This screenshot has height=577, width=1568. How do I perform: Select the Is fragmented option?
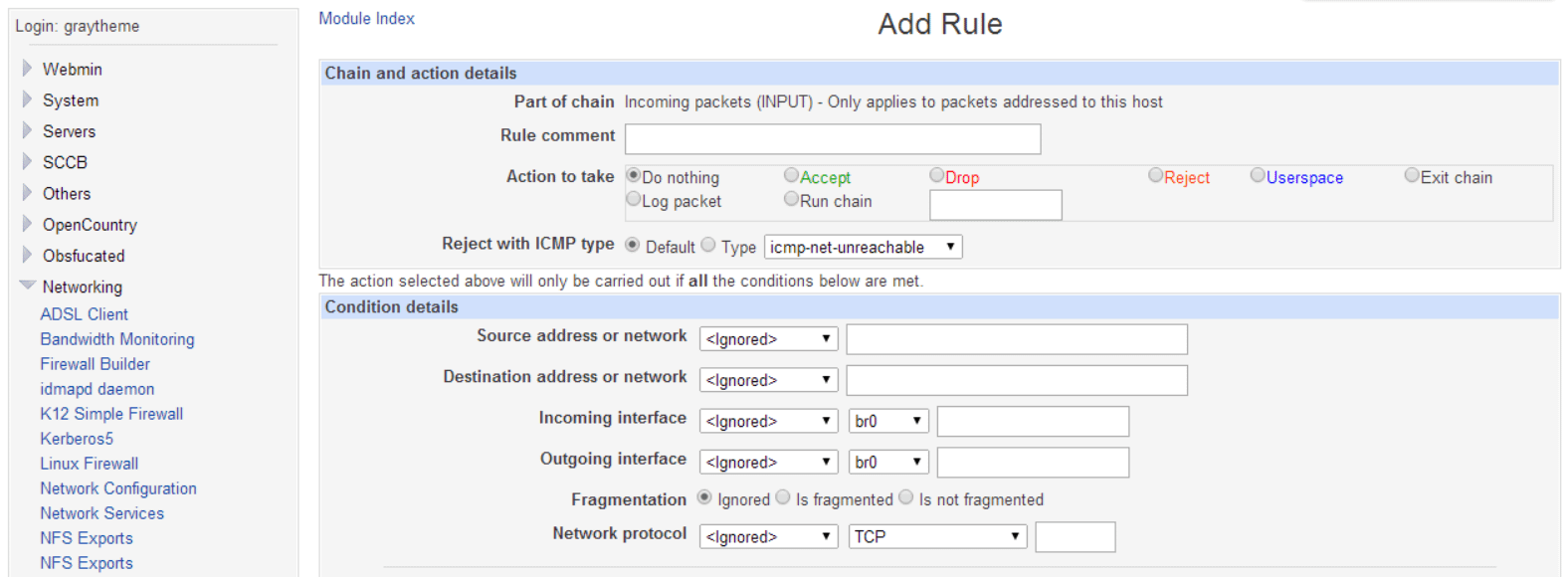pos(783,496)
